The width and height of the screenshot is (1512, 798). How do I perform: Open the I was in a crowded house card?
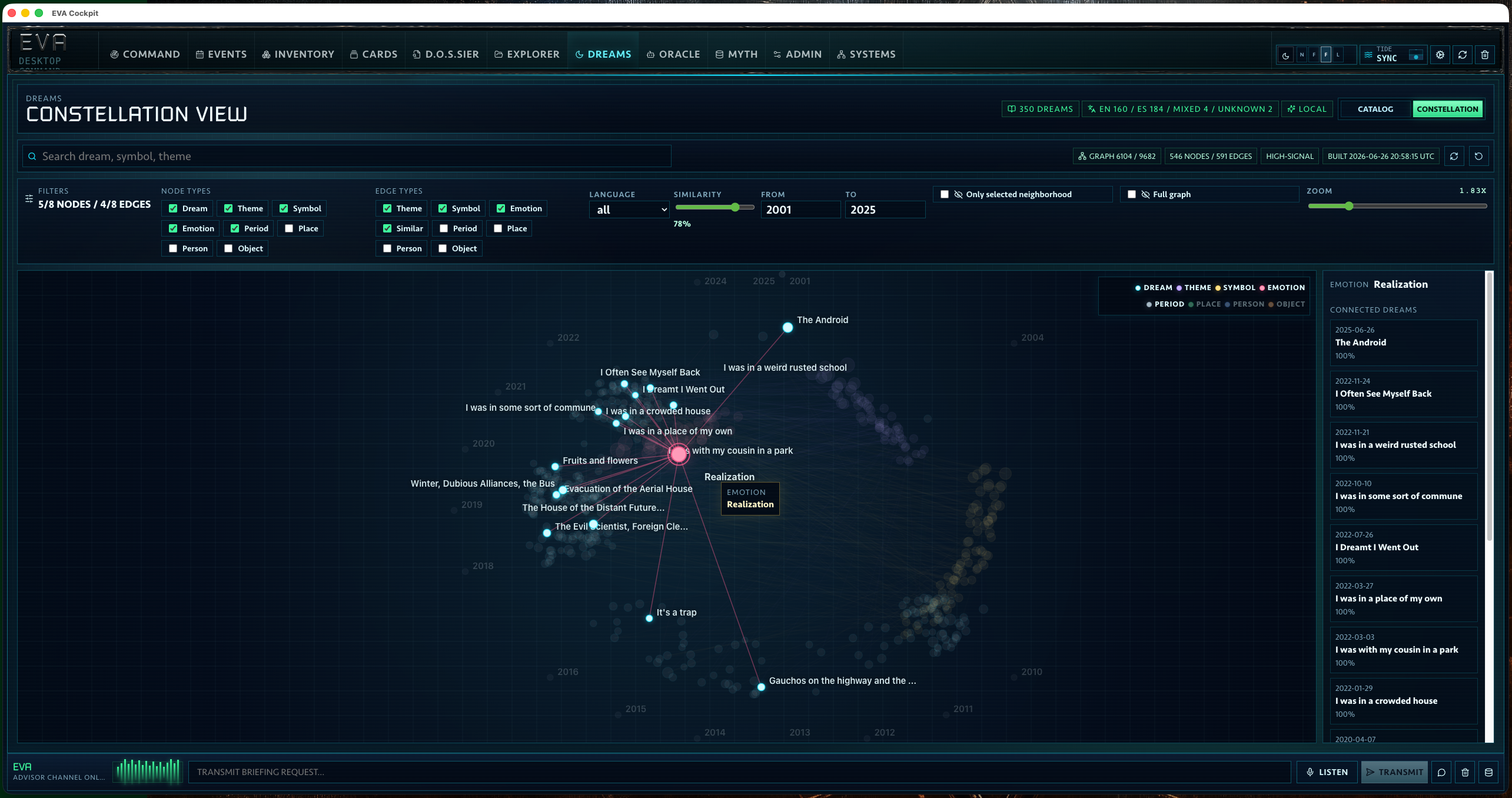1404,701
